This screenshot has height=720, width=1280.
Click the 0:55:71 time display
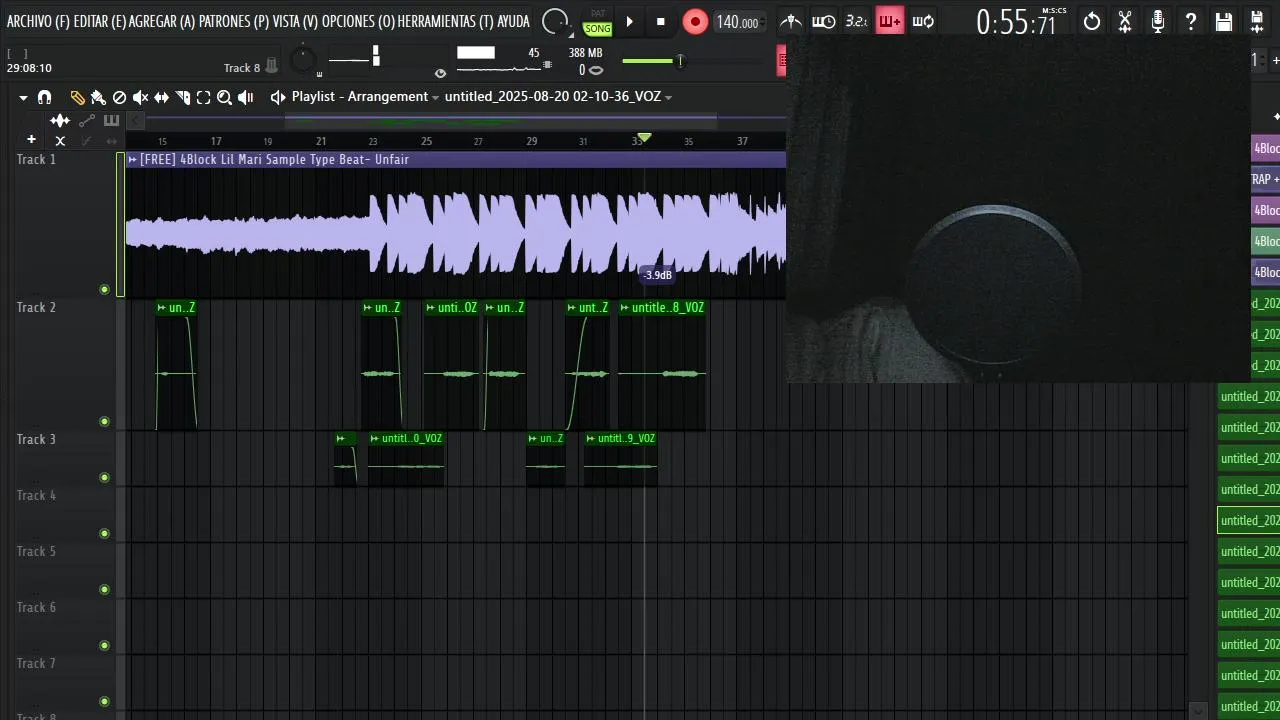click(x=1015, y=22)
